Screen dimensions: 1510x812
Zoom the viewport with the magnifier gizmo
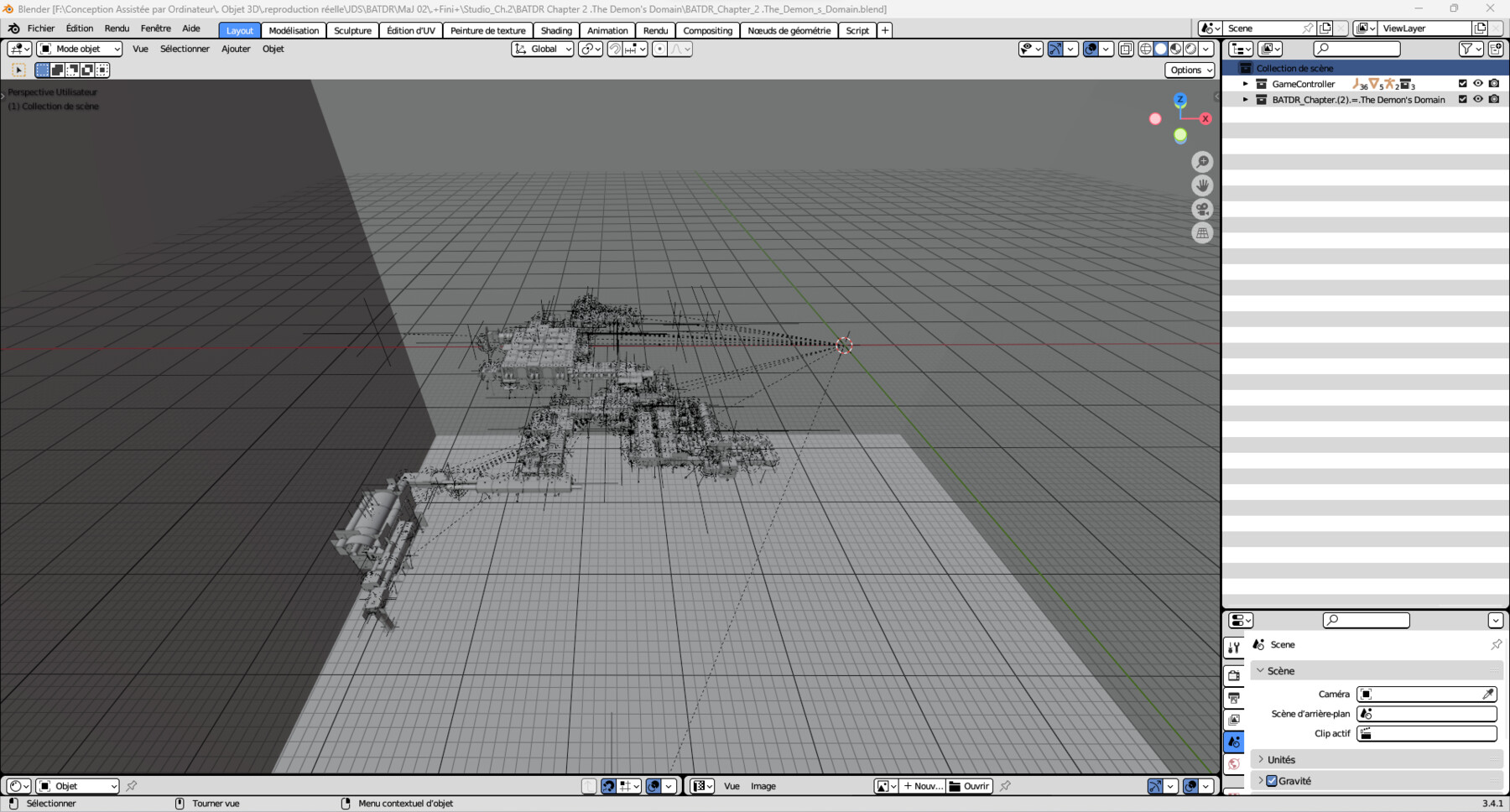[1202, 161]
